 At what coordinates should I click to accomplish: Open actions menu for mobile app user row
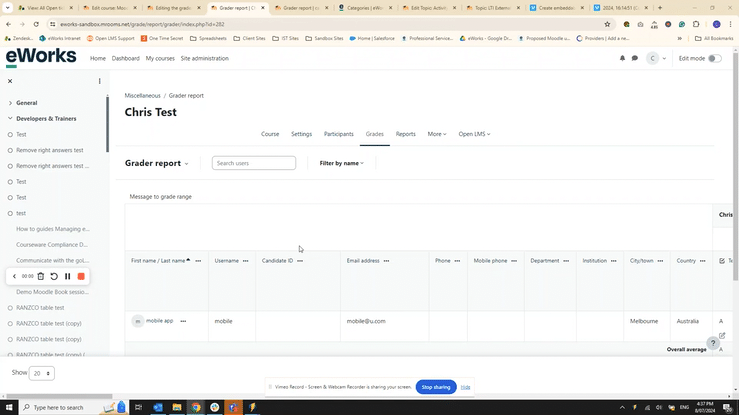[183, 321]
